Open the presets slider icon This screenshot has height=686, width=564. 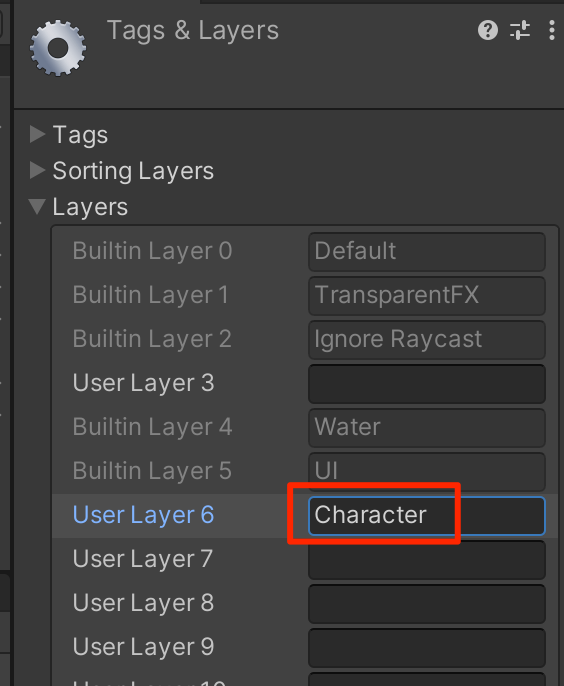(x=520, y=30)
